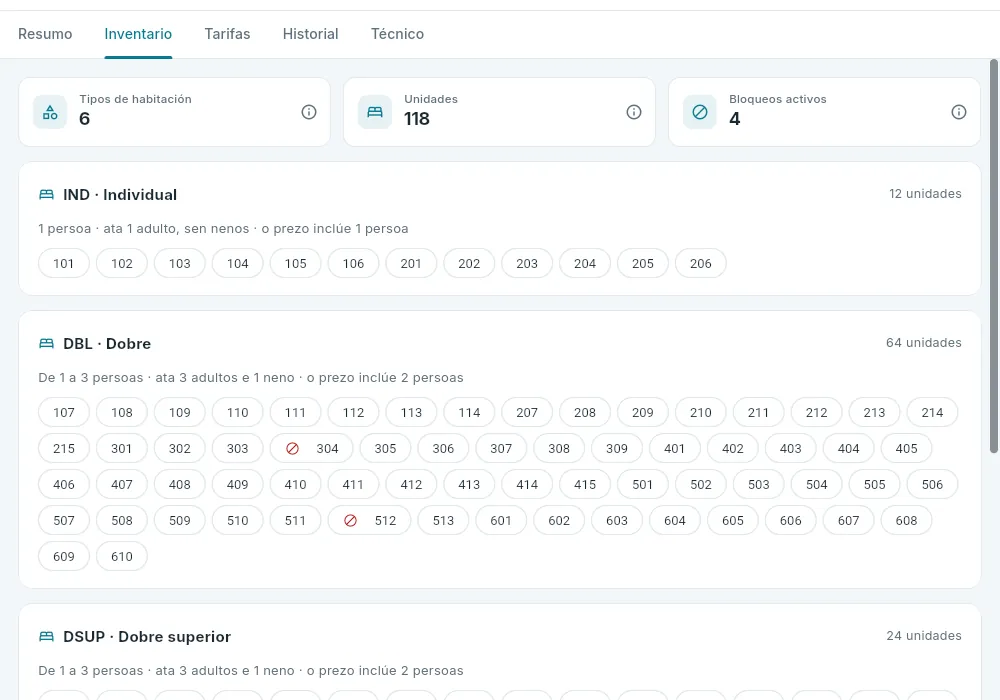Click room chip 401
The width and height of the screenshot is (1000, 700).
pos(675,449)
